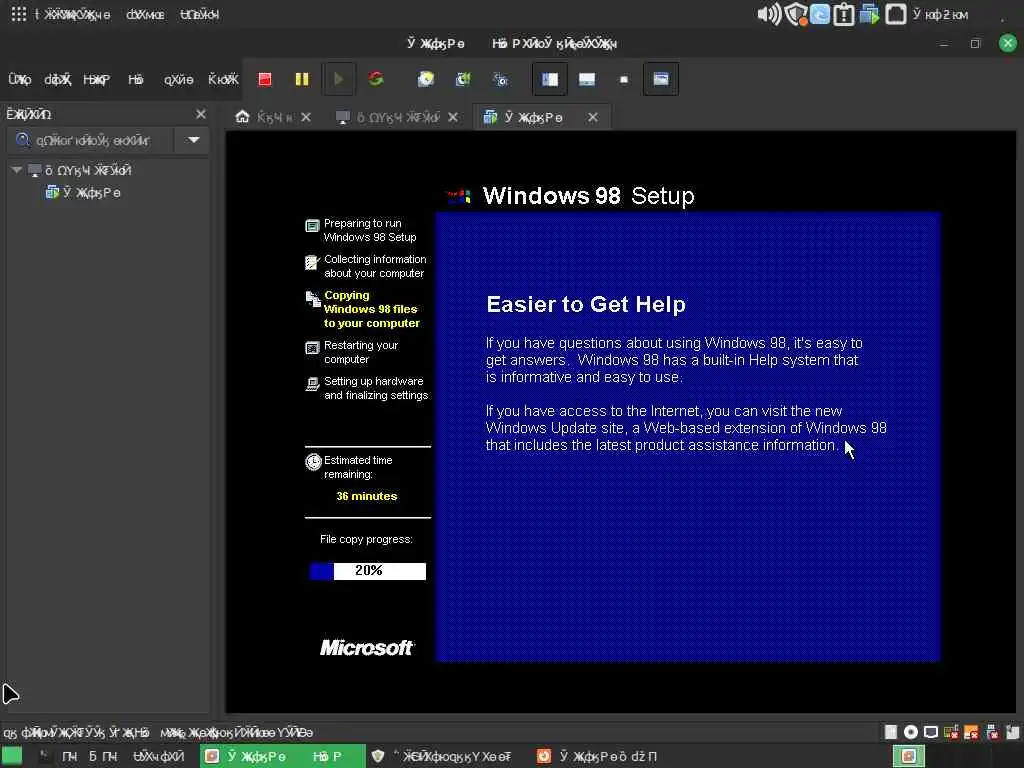
Task: Click the rounded-square tray icon beside clock
Action: 895,14
